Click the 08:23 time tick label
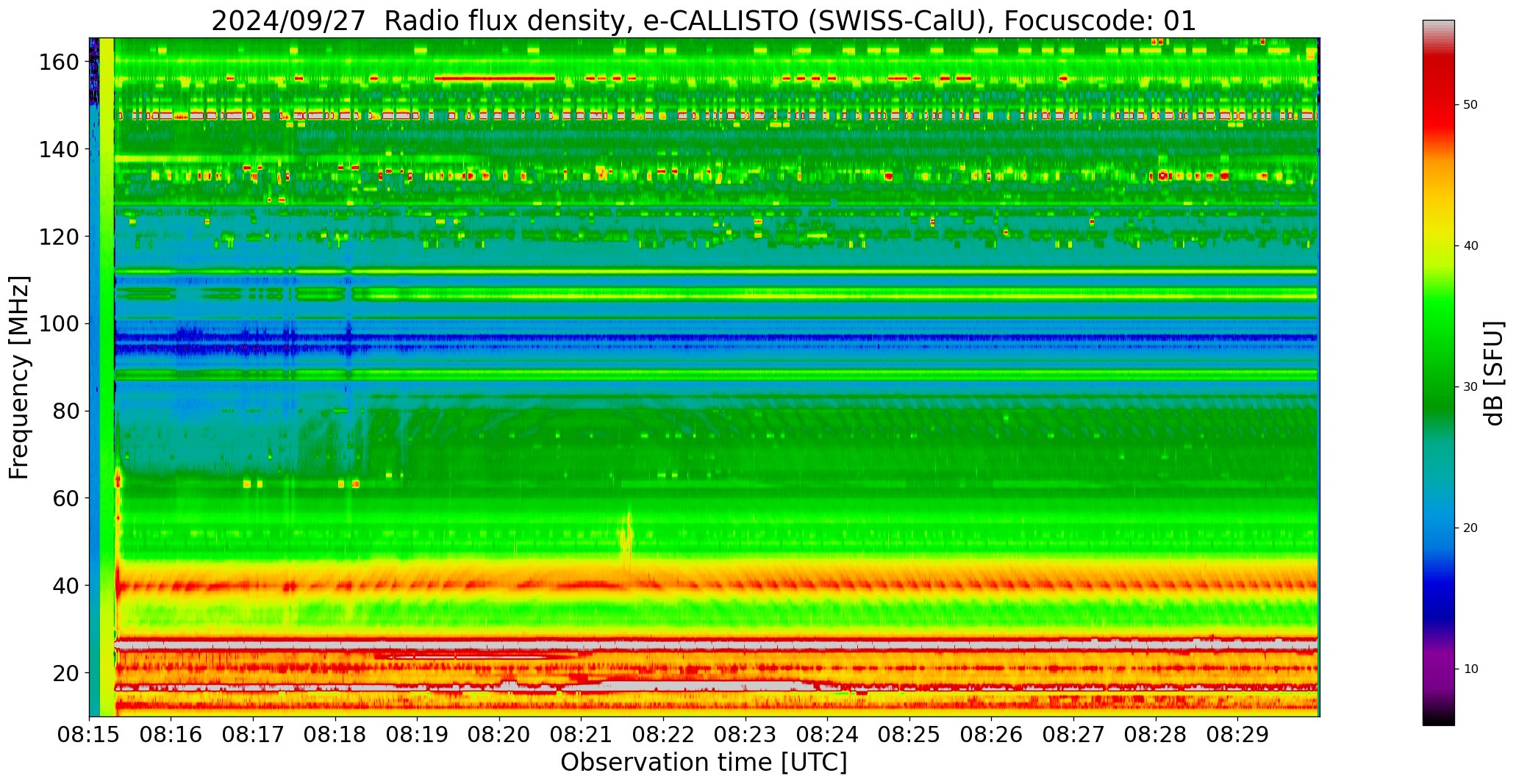1516x784 pixels. click(x=746, y=735)
